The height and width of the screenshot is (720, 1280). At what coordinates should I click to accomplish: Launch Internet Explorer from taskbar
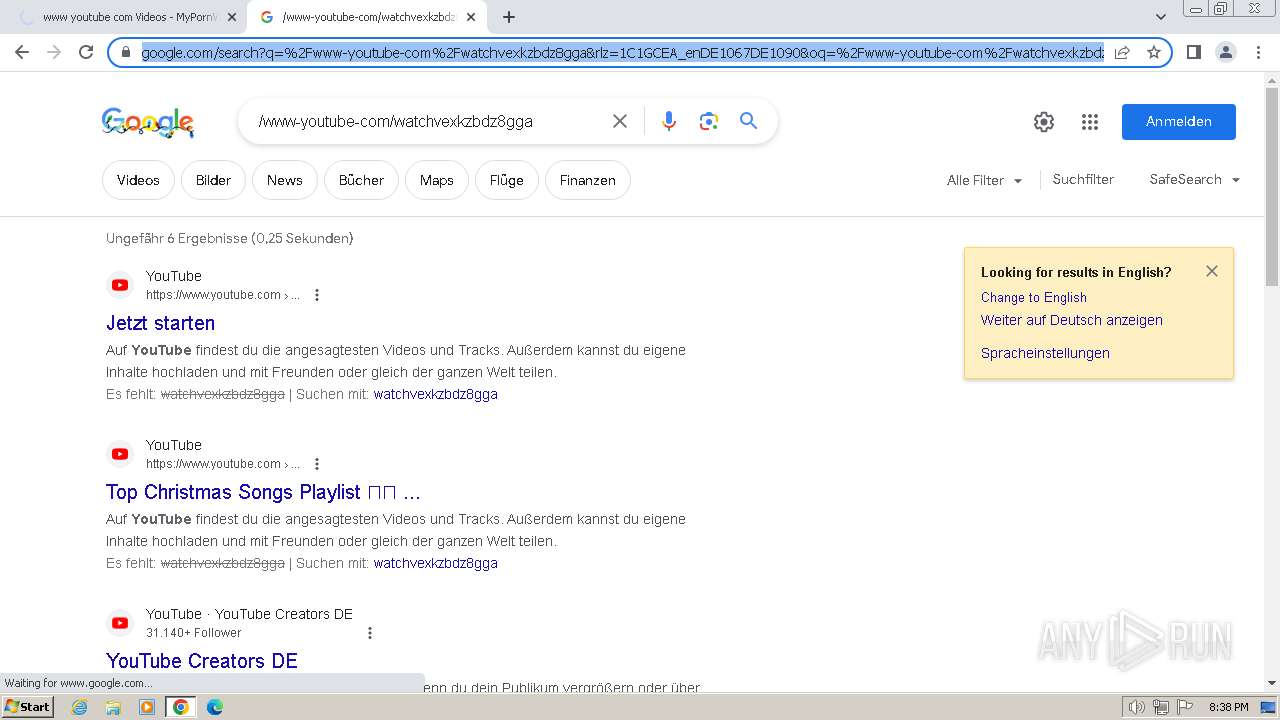(x=79, y=707)
